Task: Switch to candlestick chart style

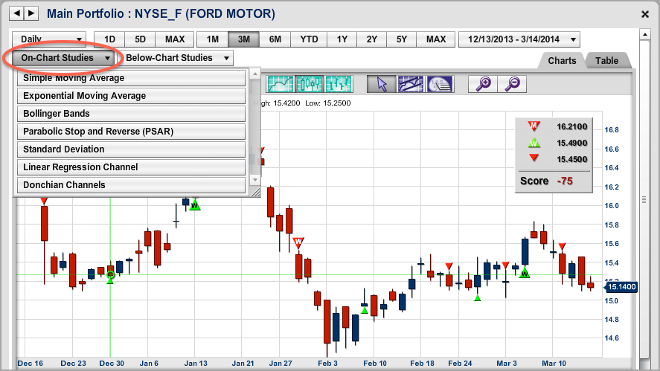Action: click(x=309, y=84)
